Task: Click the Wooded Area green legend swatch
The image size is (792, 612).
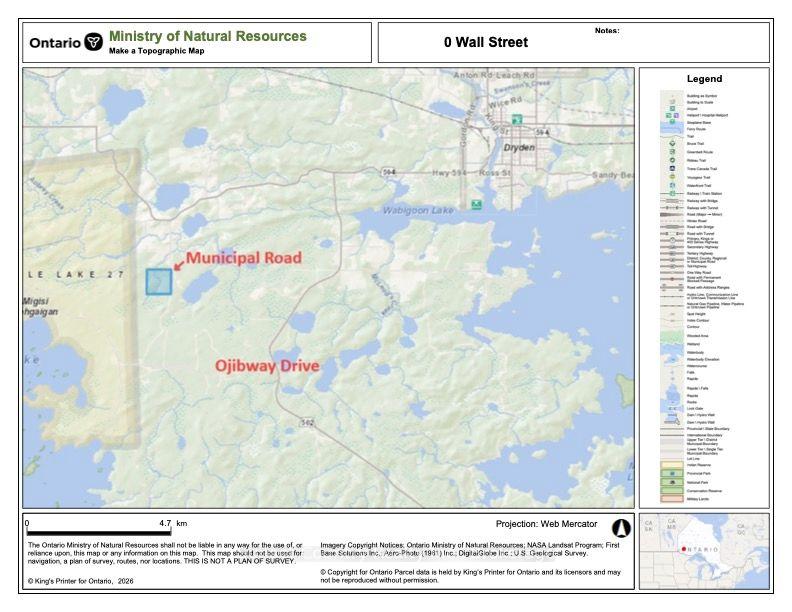Action: pyautogui.click(x=672, y=336)
